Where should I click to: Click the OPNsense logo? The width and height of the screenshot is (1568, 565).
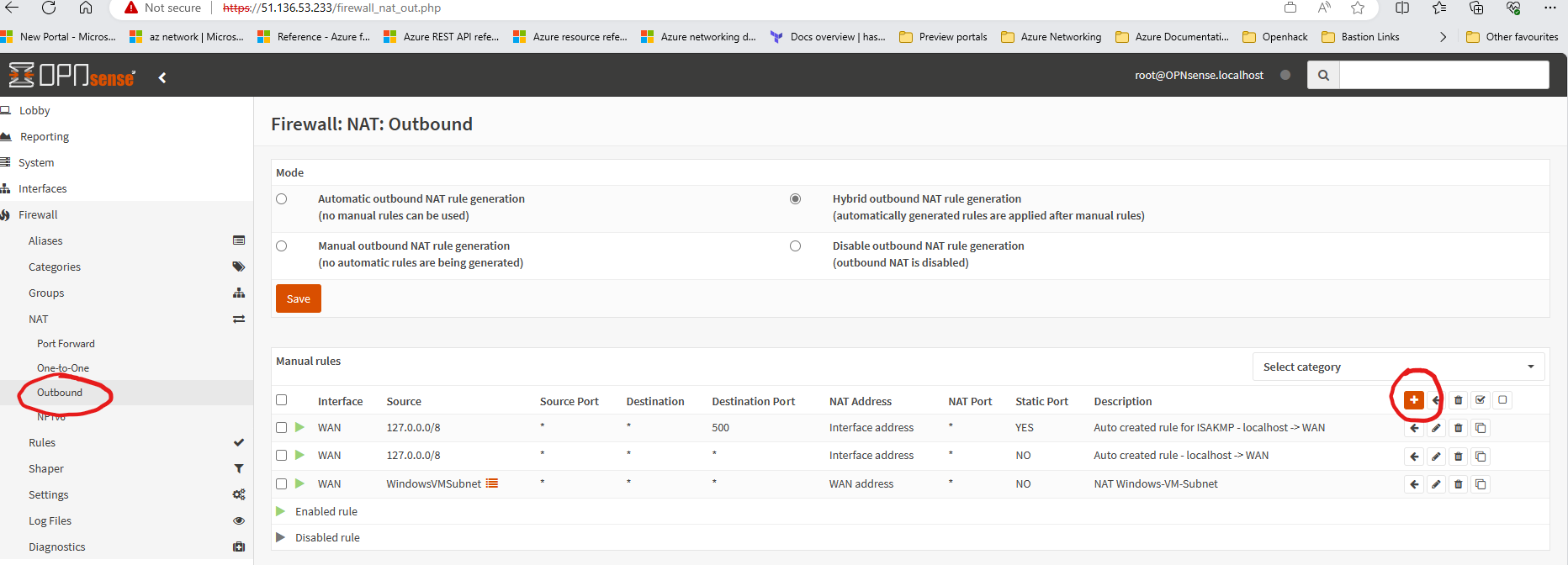pyautogui.click(x=72, y=75)
